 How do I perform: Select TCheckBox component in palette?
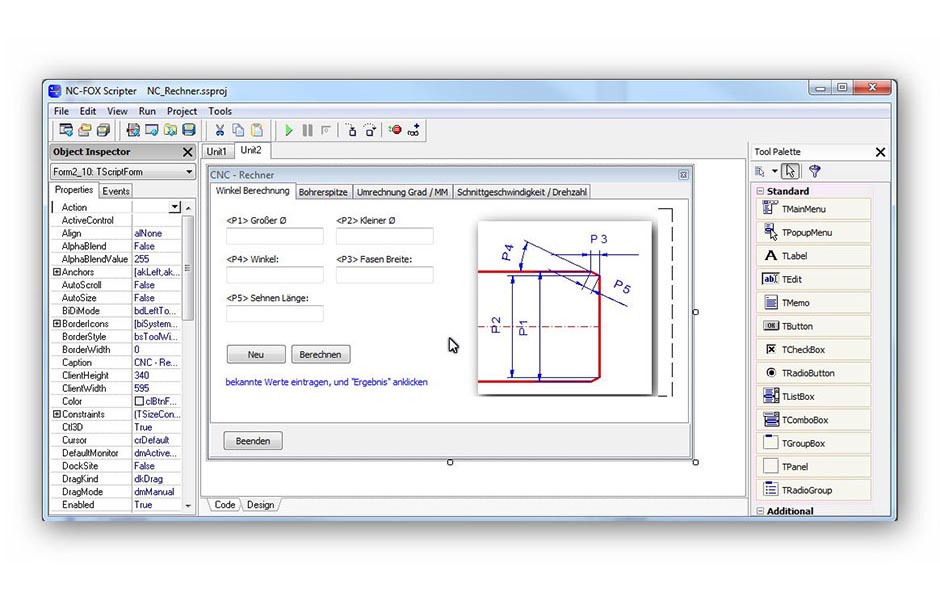click(812, 350)
